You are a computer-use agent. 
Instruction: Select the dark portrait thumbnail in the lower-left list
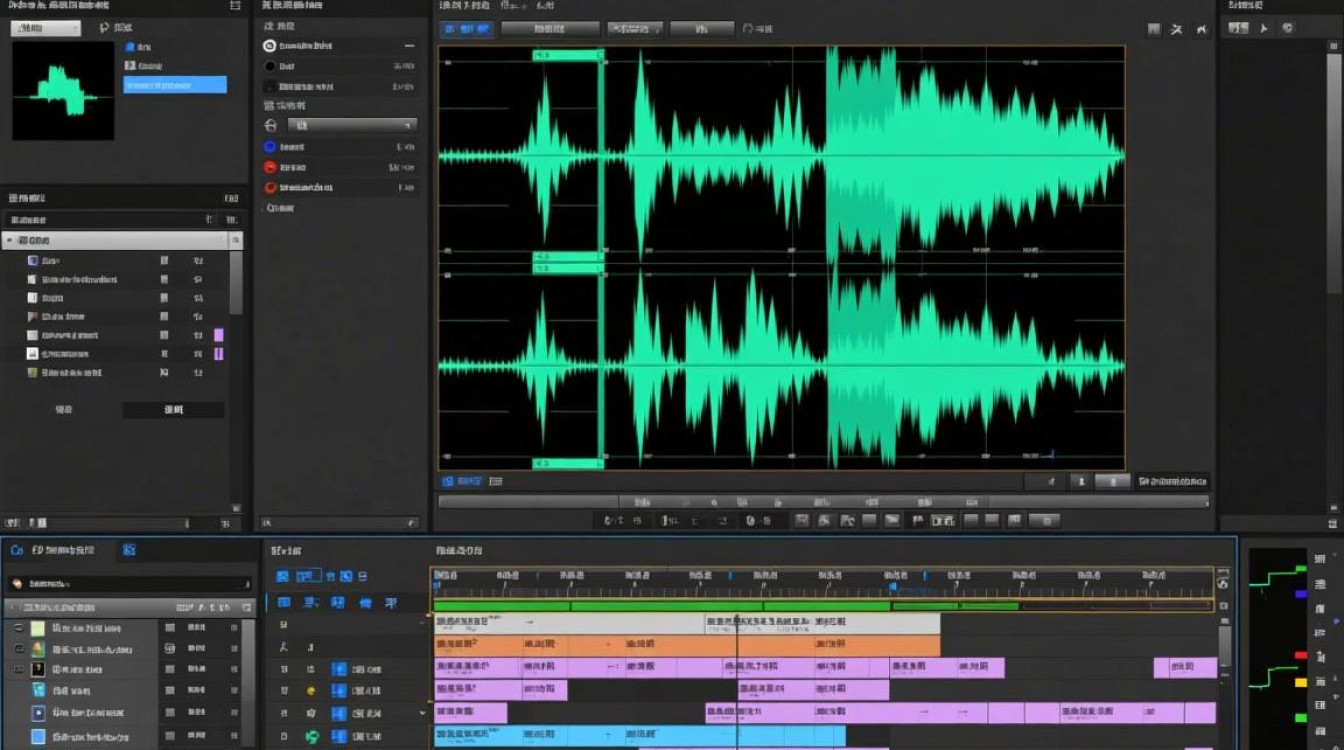tap(38, 669)
